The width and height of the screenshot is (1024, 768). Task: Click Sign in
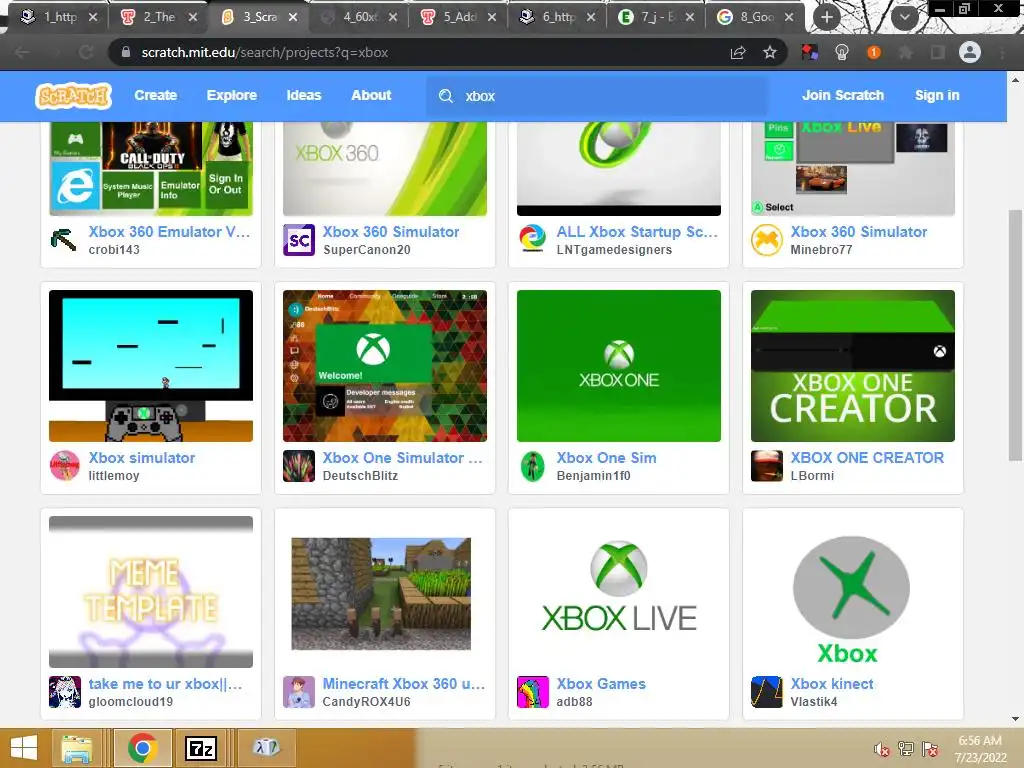(x=936, y=95)
